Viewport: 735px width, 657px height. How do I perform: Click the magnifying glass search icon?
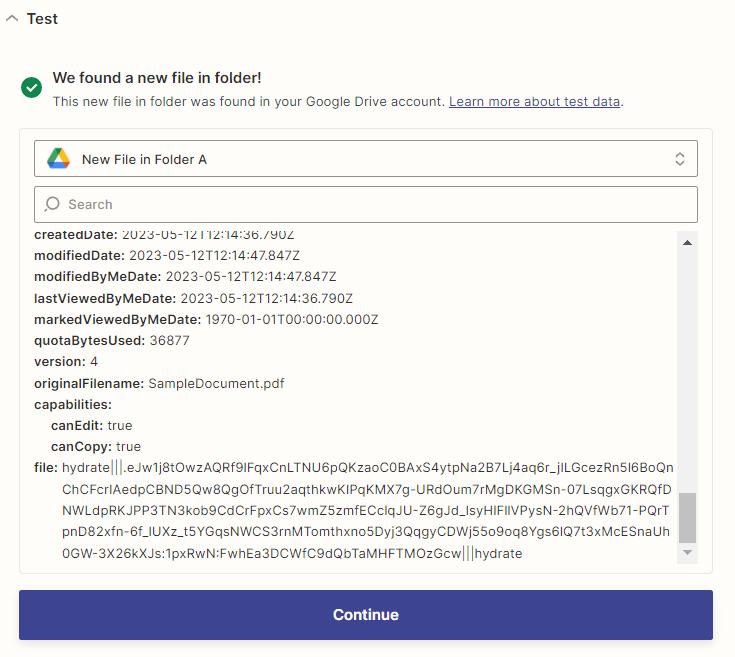click(52, 204)
